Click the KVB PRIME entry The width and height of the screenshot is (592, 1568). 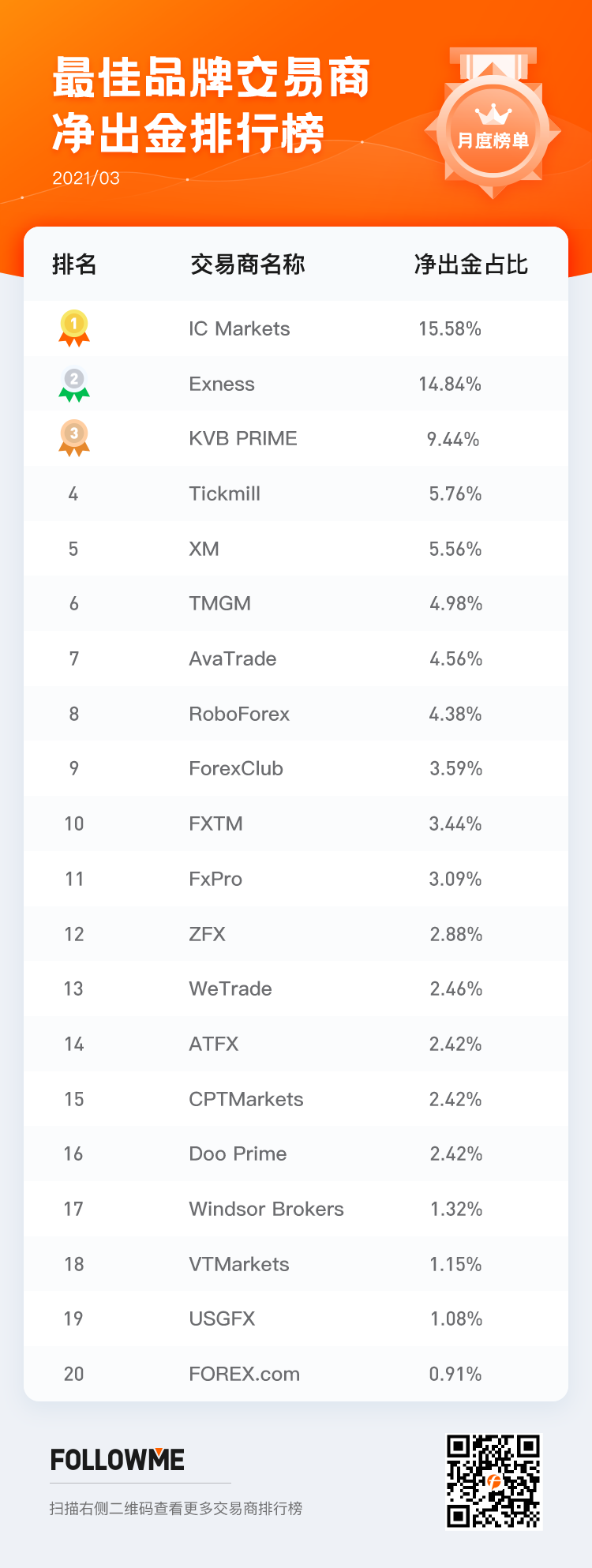click(243, 438)
